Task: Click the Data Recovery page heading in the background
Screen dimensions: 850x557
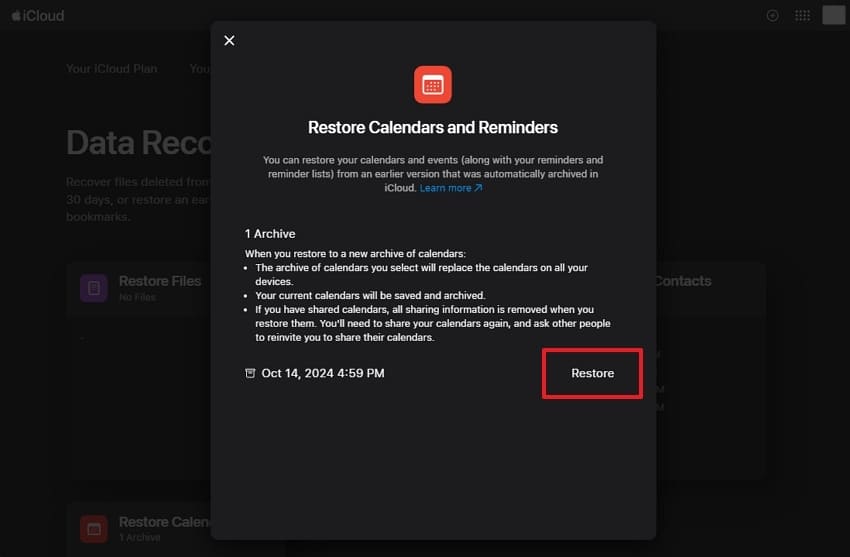Action: coord(139,143)
